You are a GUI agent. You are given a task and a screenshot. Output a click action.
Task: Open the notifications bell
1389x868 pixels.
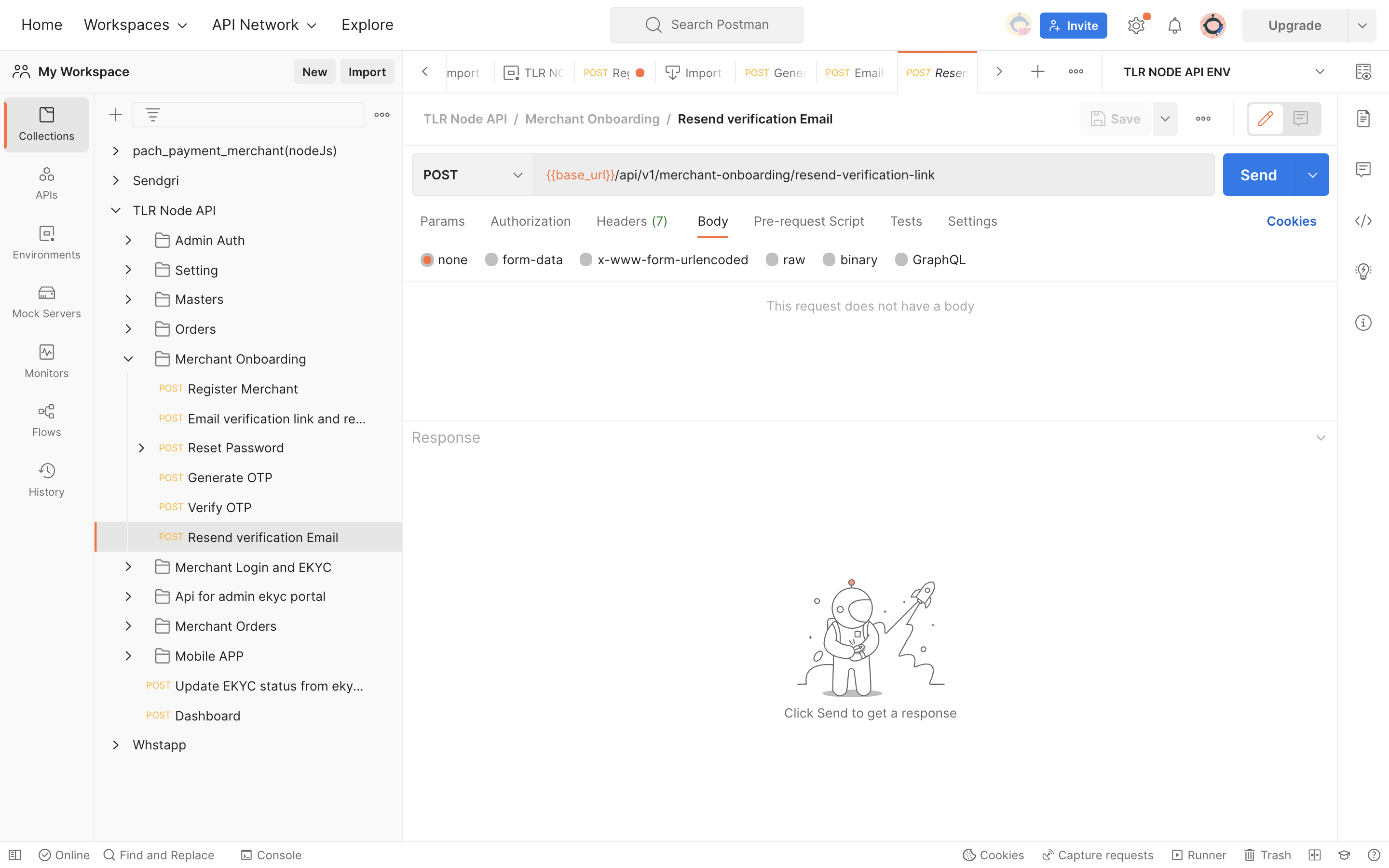click(x=1174, y=25)
